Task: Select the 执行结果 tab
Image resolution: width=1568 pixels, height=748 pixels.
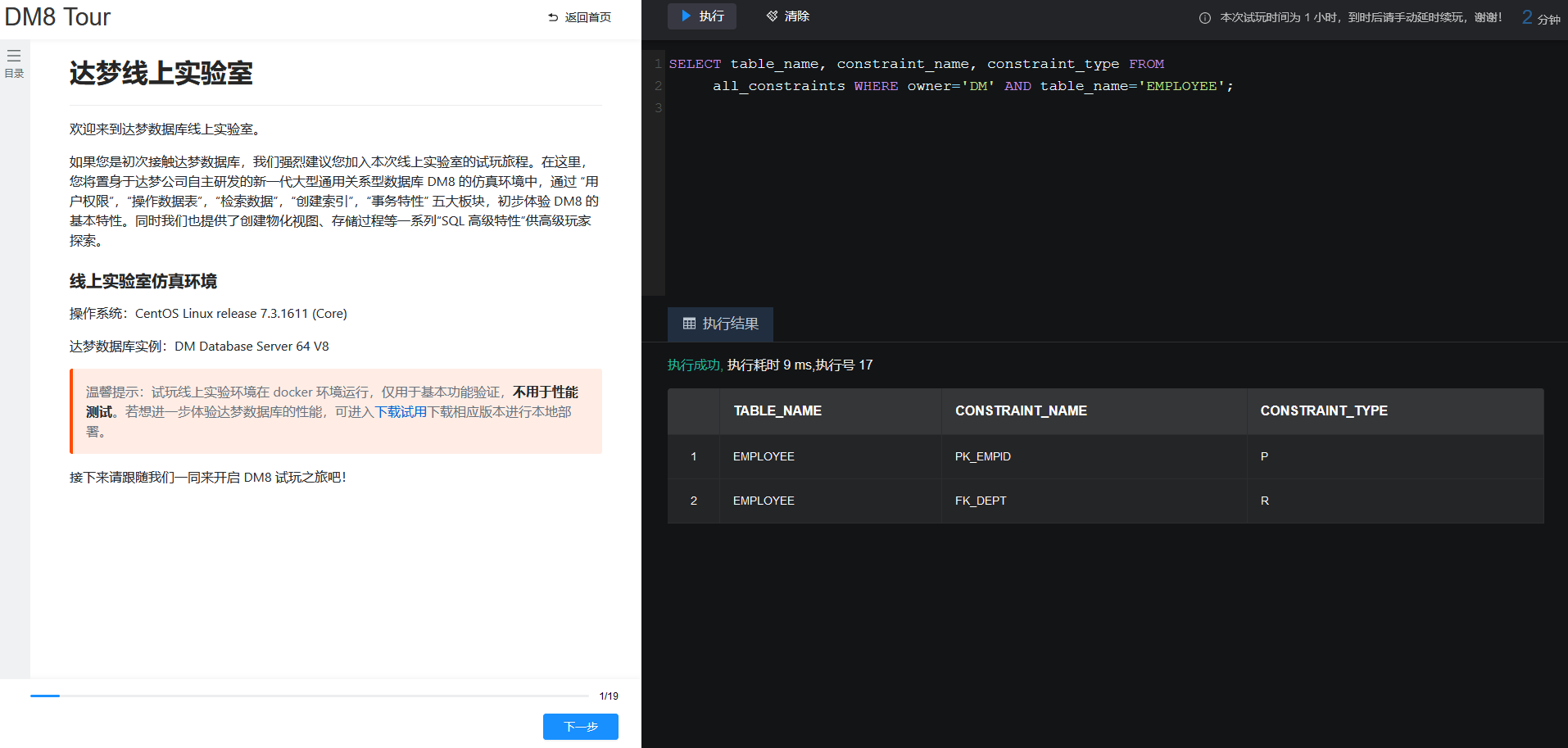Action: (720, 324)
